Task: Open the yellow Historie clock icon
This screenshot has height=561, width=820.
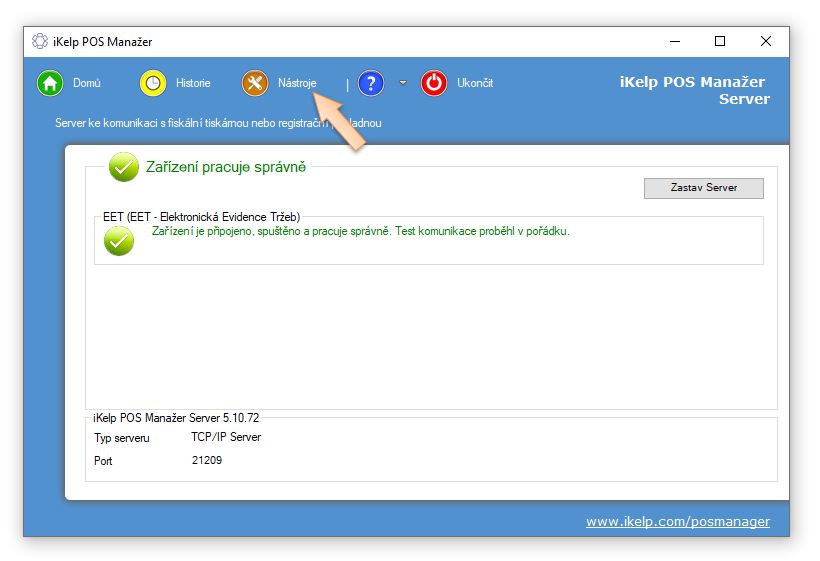Action: 153,83
